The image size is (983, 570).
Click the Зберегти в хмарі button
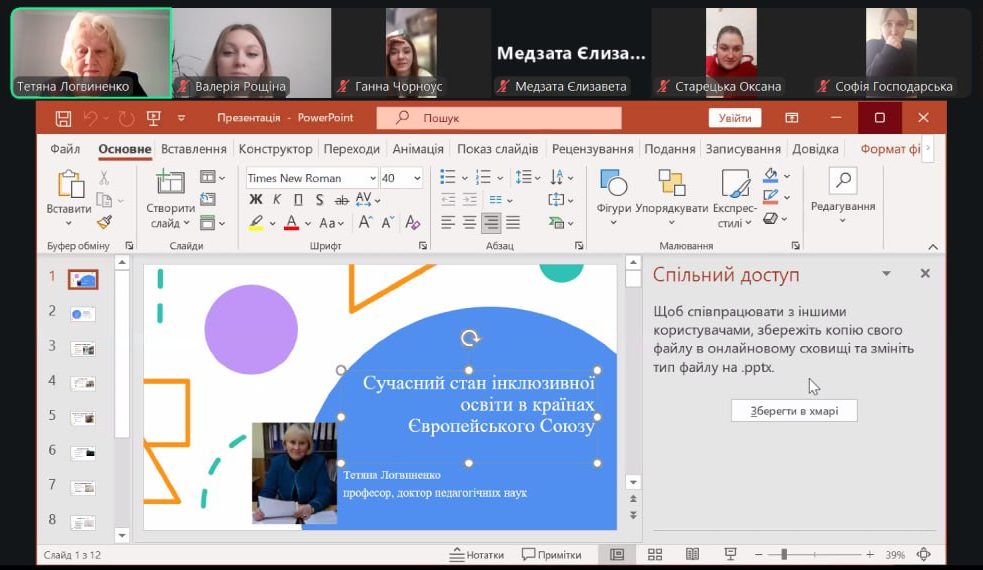[793, 411]
